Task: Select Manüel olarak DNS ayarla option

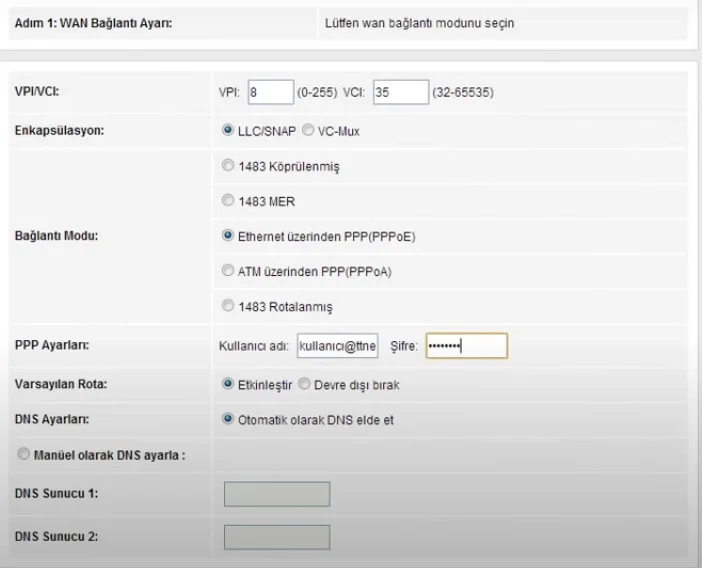Action: tap(21, 456)
